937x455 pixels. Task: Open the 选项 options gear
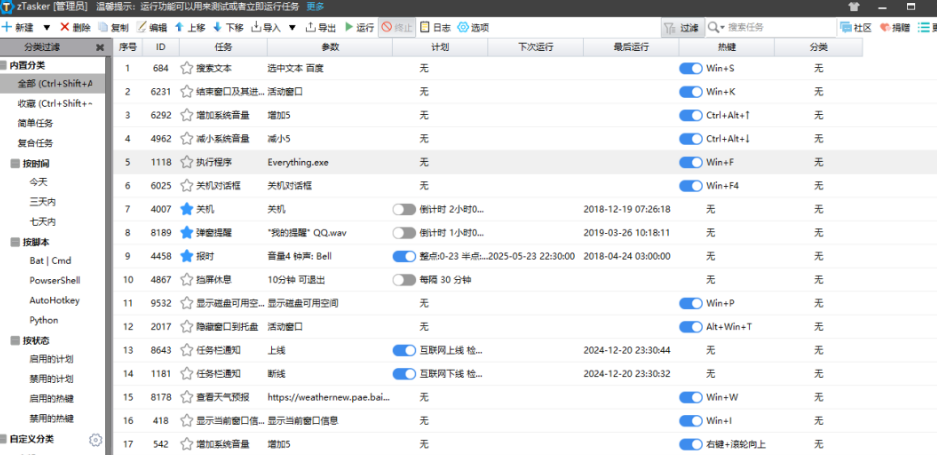(473, 28)
